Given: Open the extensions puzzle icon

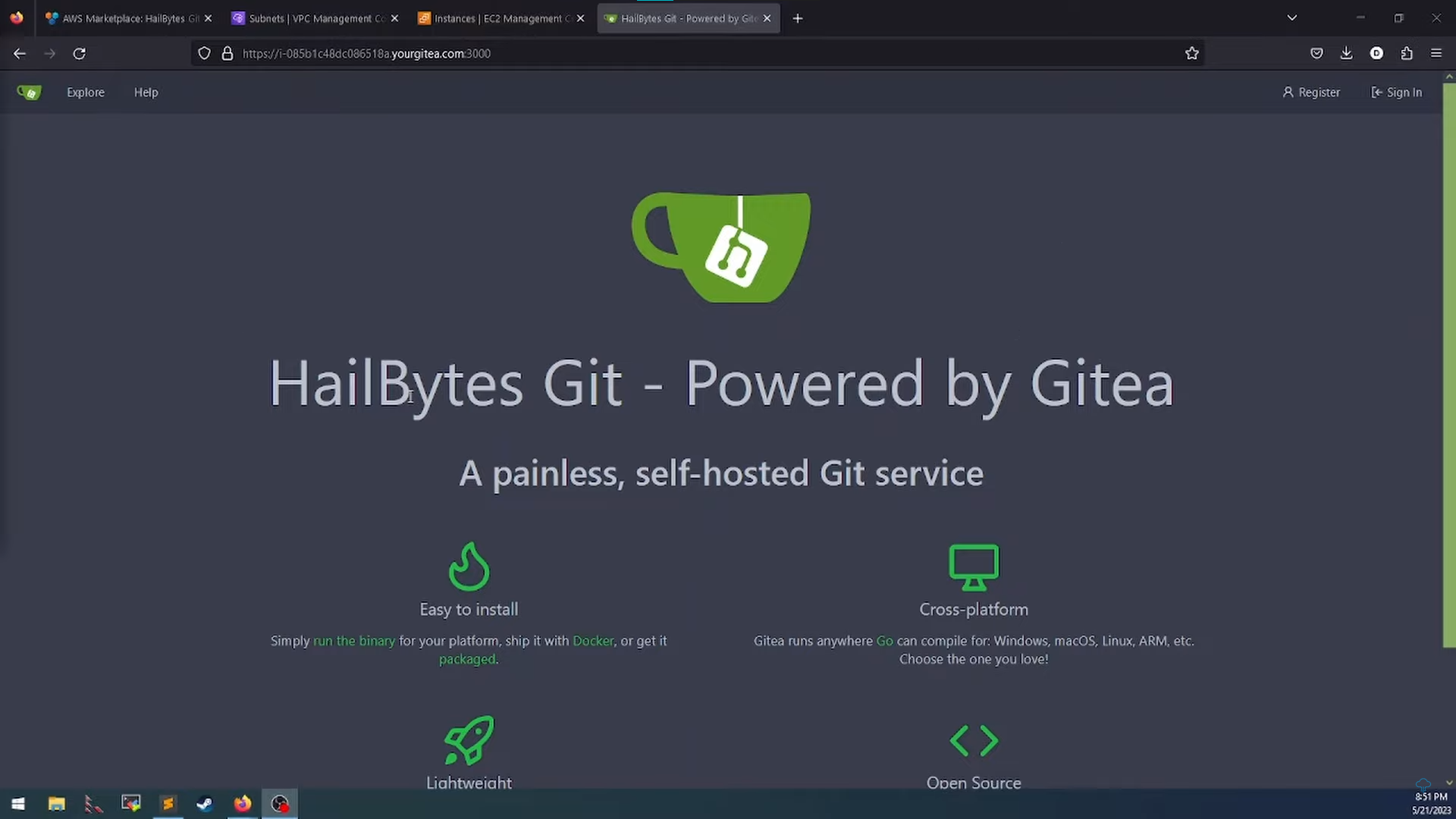Looking at the screenshot, I should pos(1407,54).
